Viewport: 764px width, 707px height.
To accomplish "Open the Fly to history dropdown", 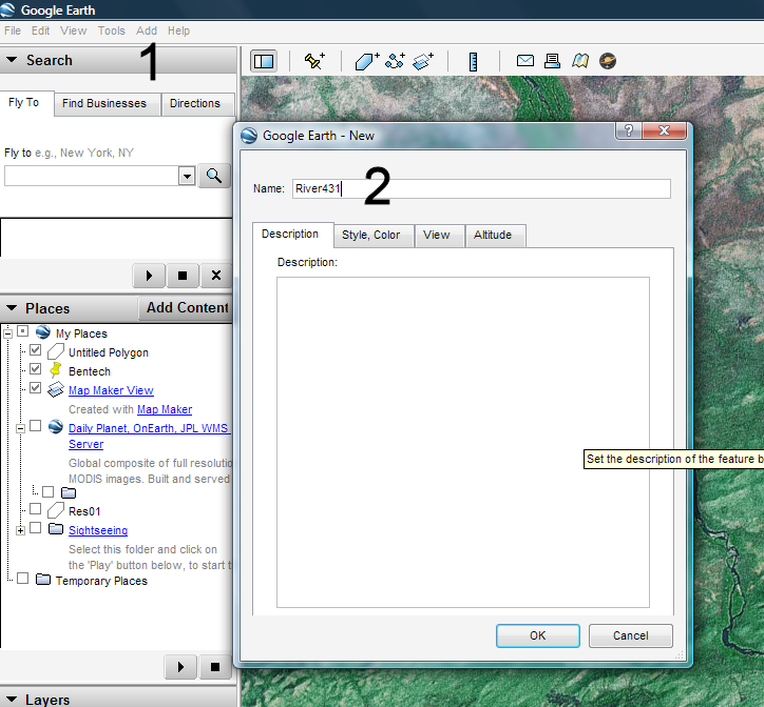I will (x=187, y=176).
